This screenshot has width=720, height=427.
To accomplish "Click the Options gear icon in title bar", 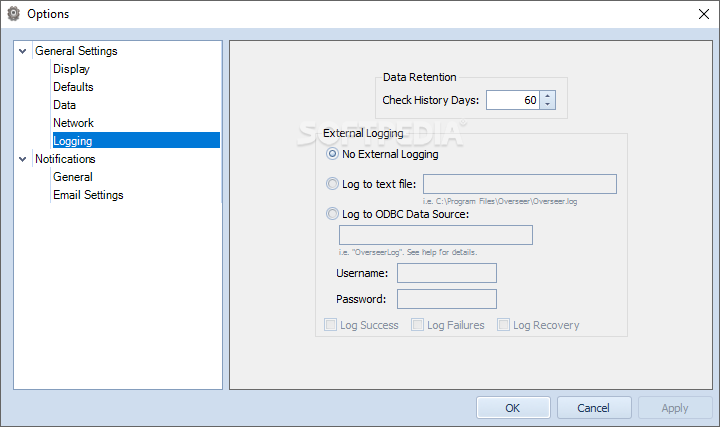I will (14, 14).
